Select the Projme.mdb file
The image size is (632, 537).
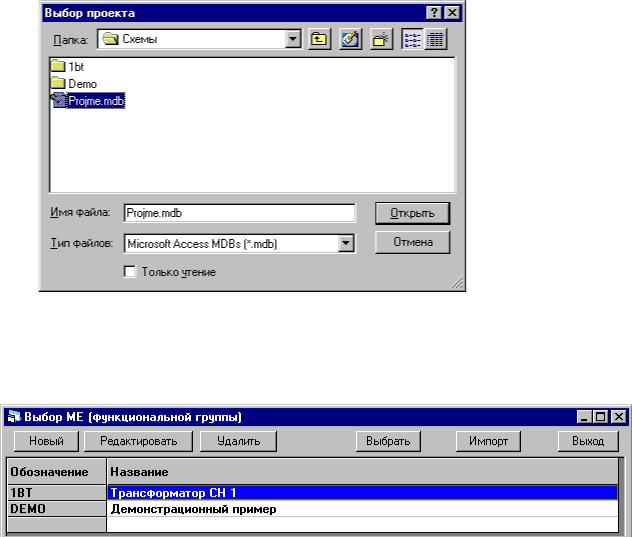[96, 100]
